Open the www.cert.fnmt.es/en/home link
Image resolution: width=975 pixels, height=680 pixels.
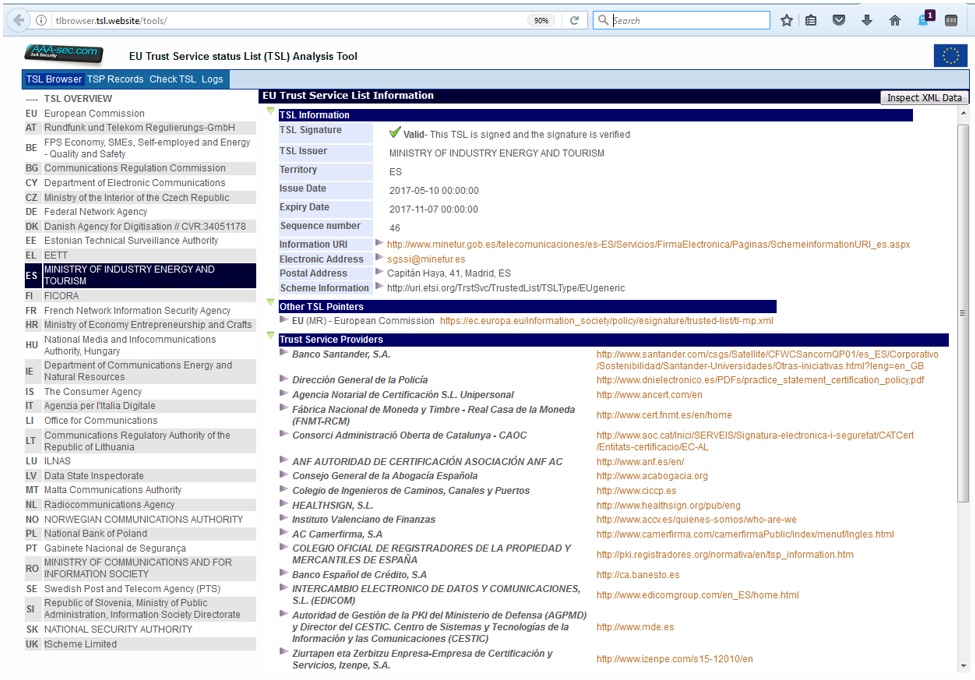pos(664,415)
